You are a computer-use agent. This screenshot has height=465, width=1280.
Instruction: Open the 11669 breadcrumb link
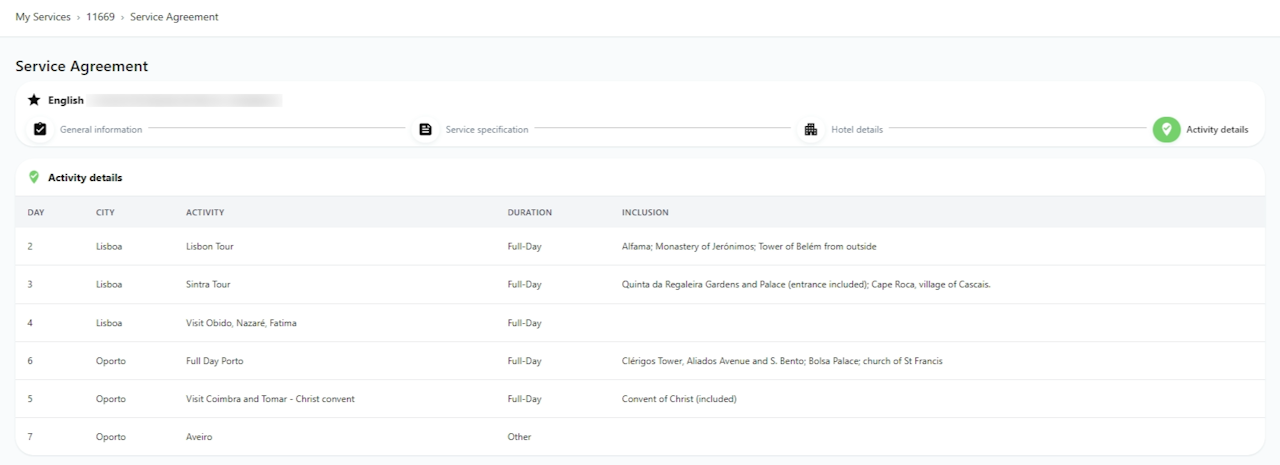[x=100, y=17]
